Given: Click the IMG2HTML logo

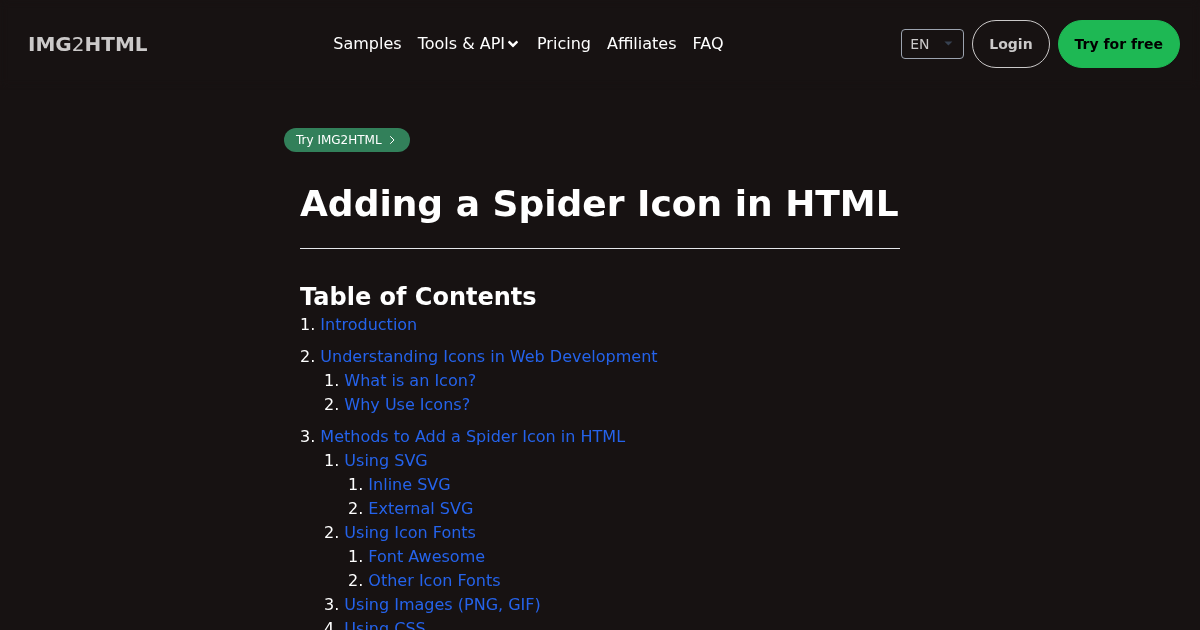Looking at the screenshot, I should pos(88,44).
